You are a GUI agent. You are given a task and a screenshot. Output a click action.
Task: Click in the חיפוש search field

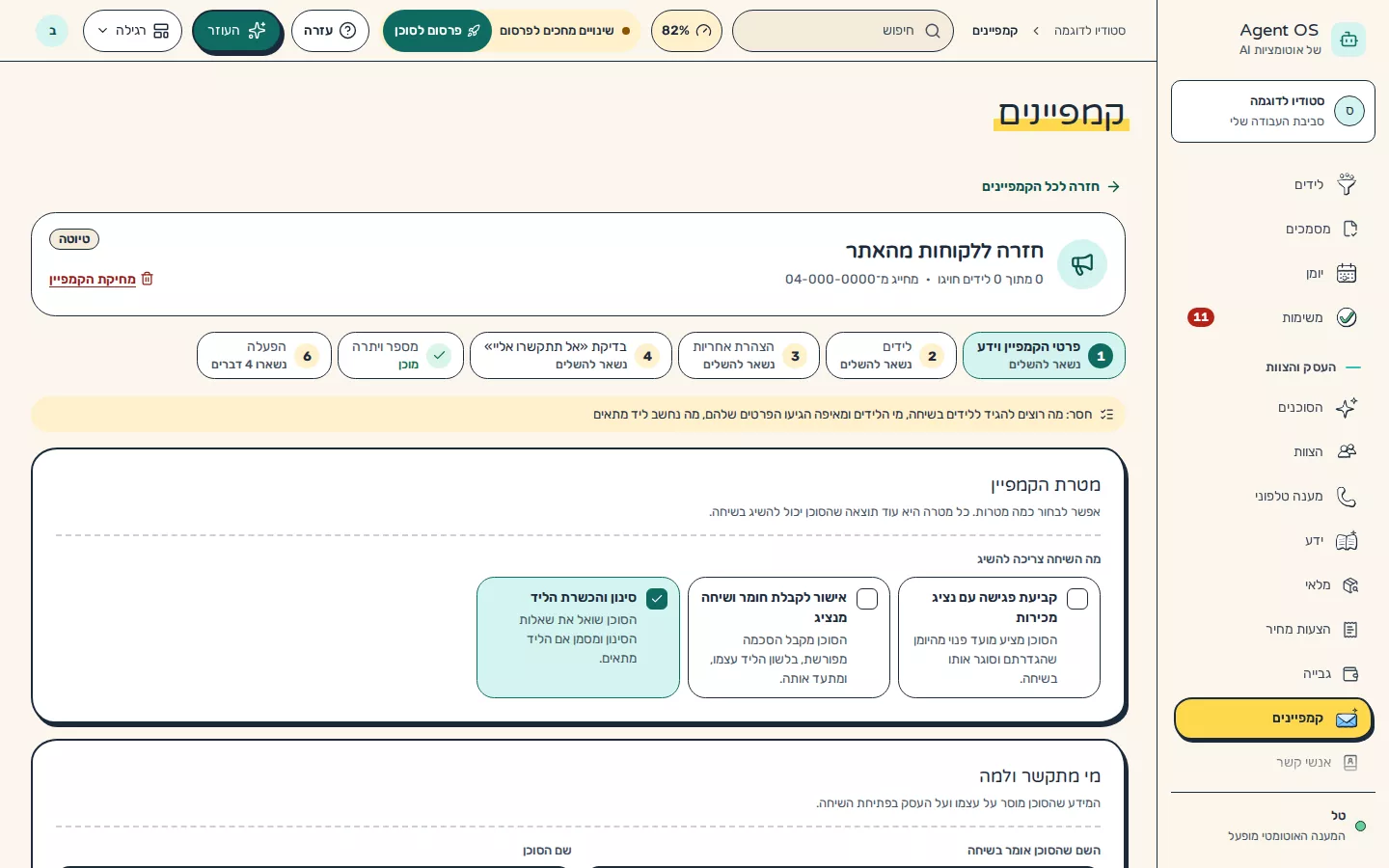(843, 31)
